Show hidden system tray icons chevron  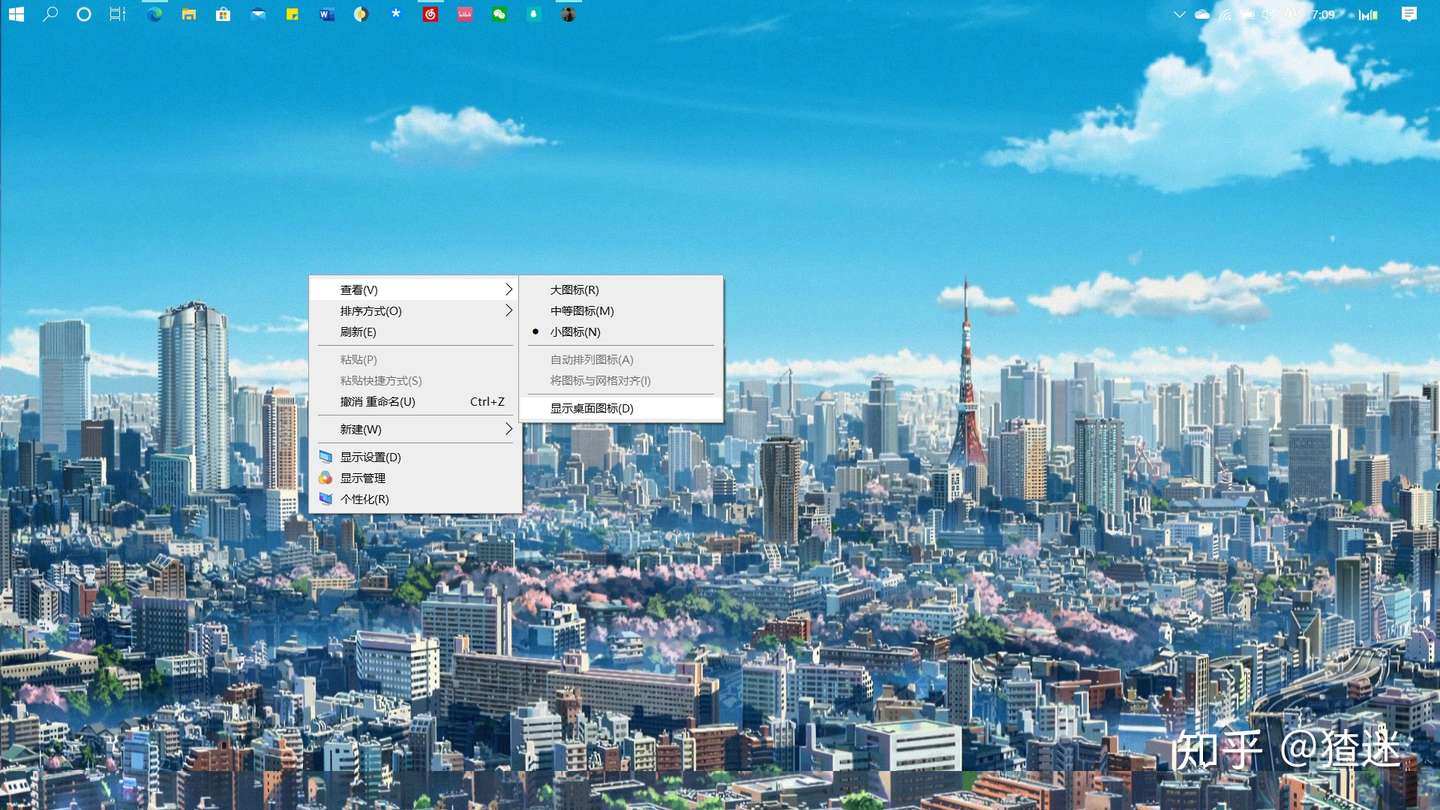pyautogui.click(x=1179, y=14)
